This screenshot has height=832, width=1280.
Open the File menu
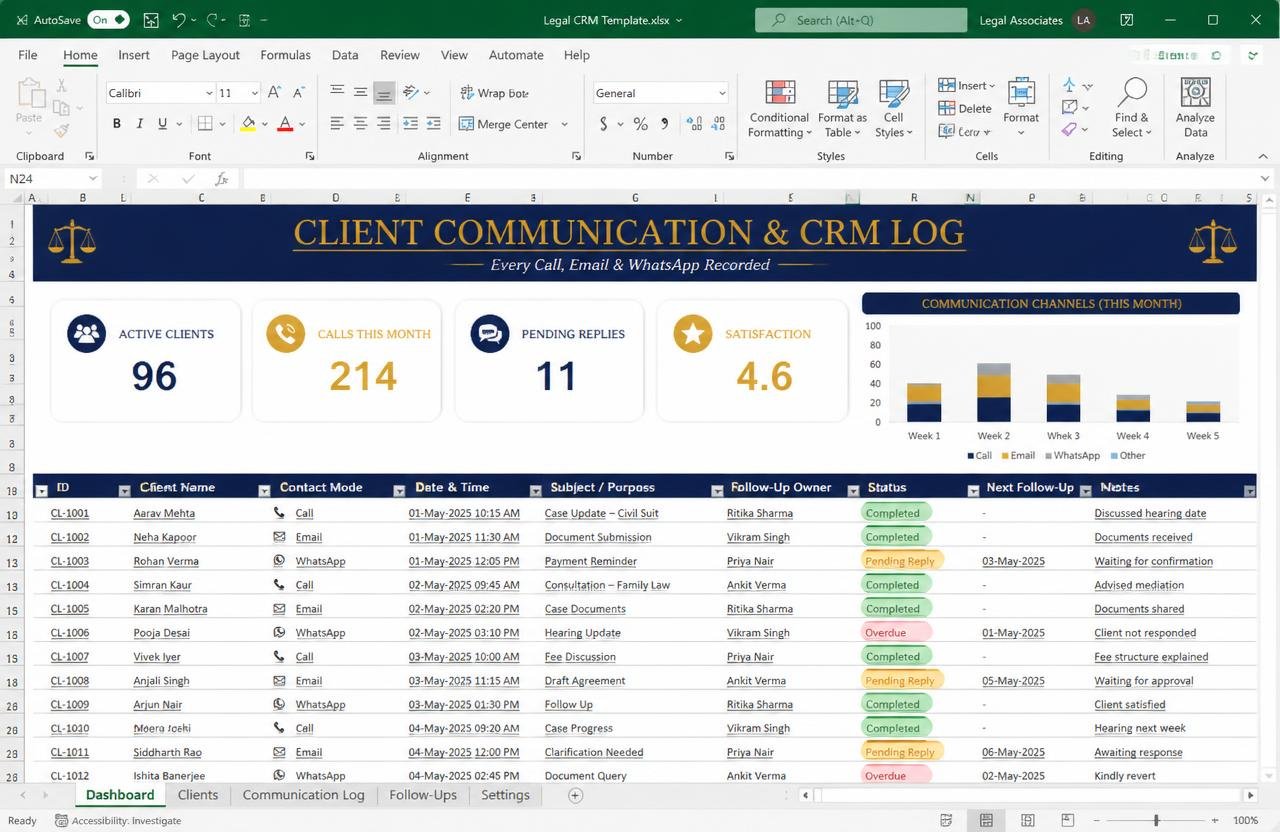28,55
